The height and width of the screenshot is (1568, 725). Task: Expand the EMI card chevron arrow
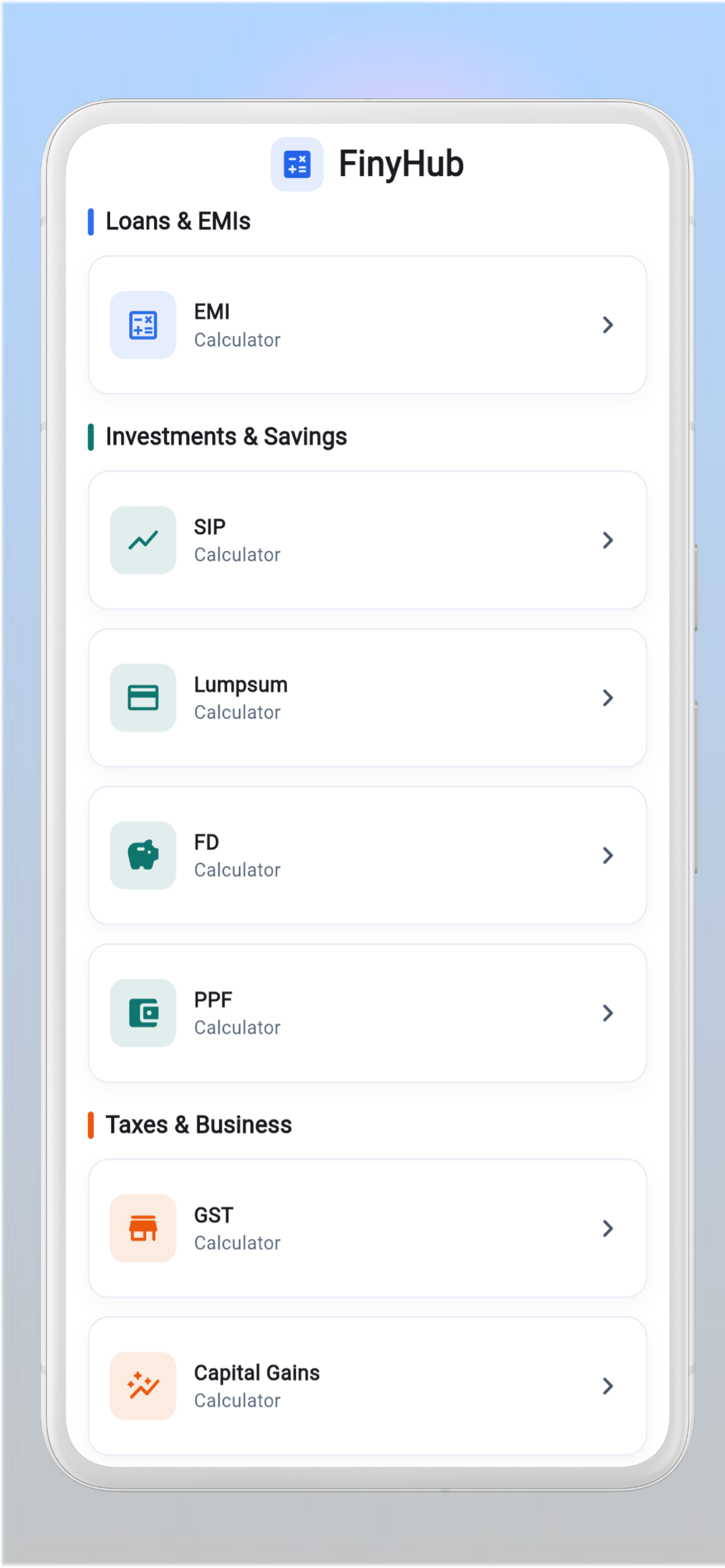(608, 325)
